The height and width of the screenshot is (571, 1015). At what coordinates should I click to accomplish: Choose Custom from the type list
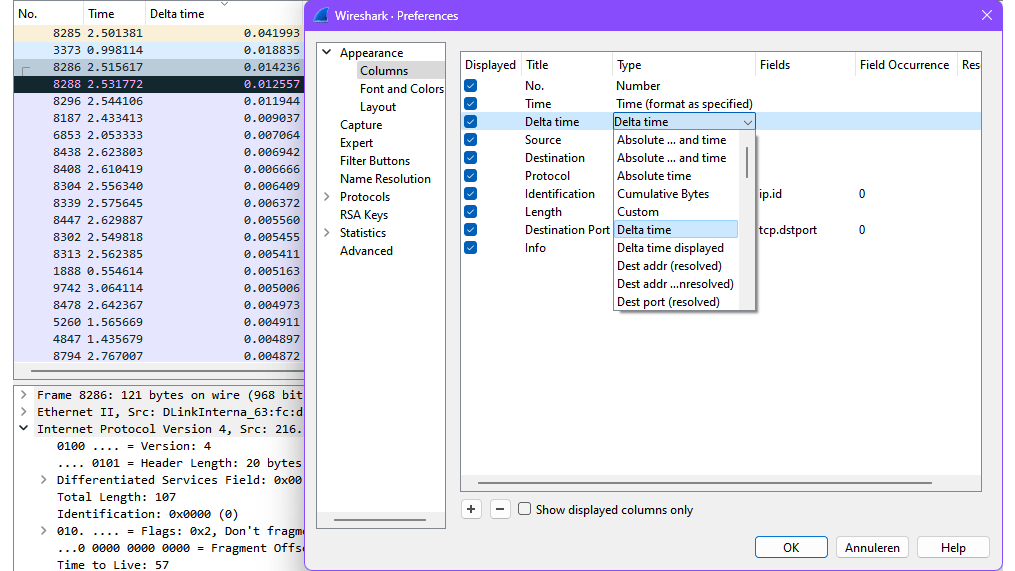[638, 212]
